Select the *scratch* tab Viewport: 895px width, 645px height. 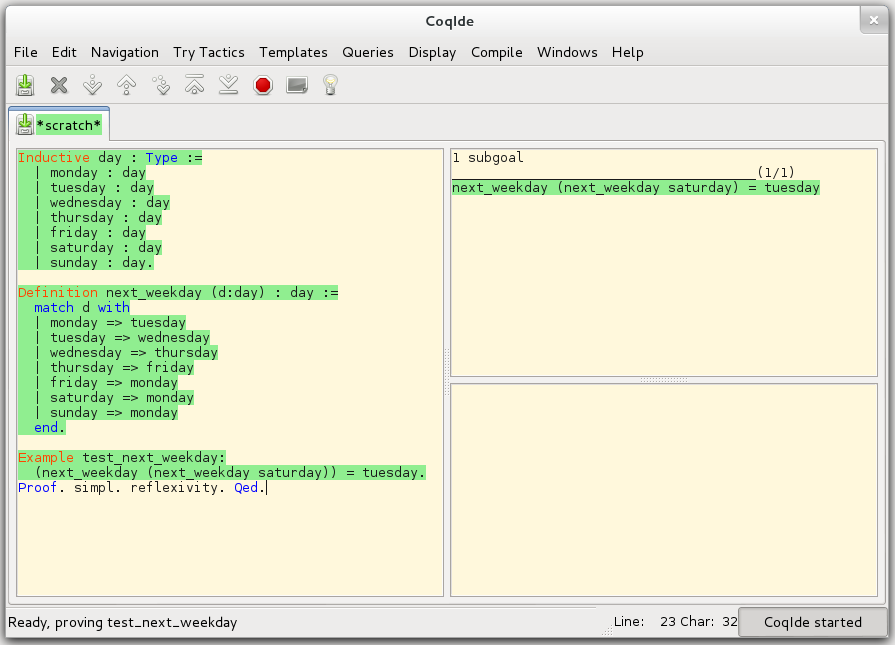point(59,124)
